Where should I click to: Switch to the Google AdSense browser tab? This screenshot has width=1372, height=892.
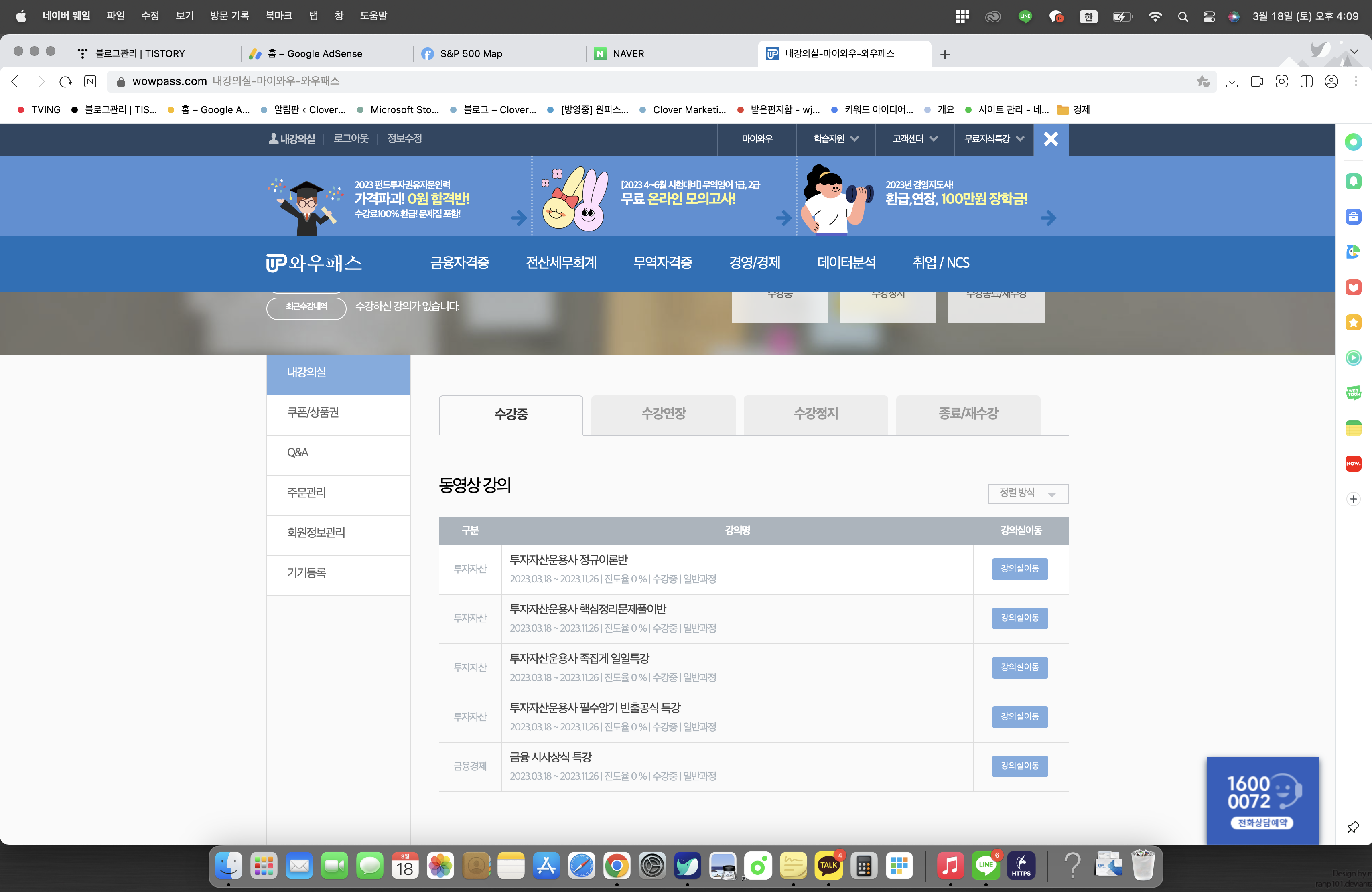326,54
